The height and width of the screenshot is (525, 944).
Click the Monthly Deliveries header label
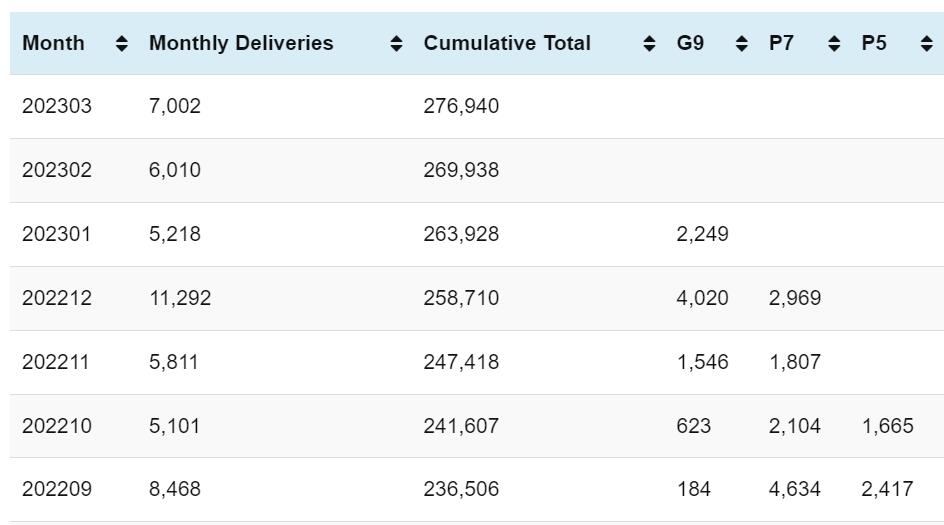pos(241,43)
